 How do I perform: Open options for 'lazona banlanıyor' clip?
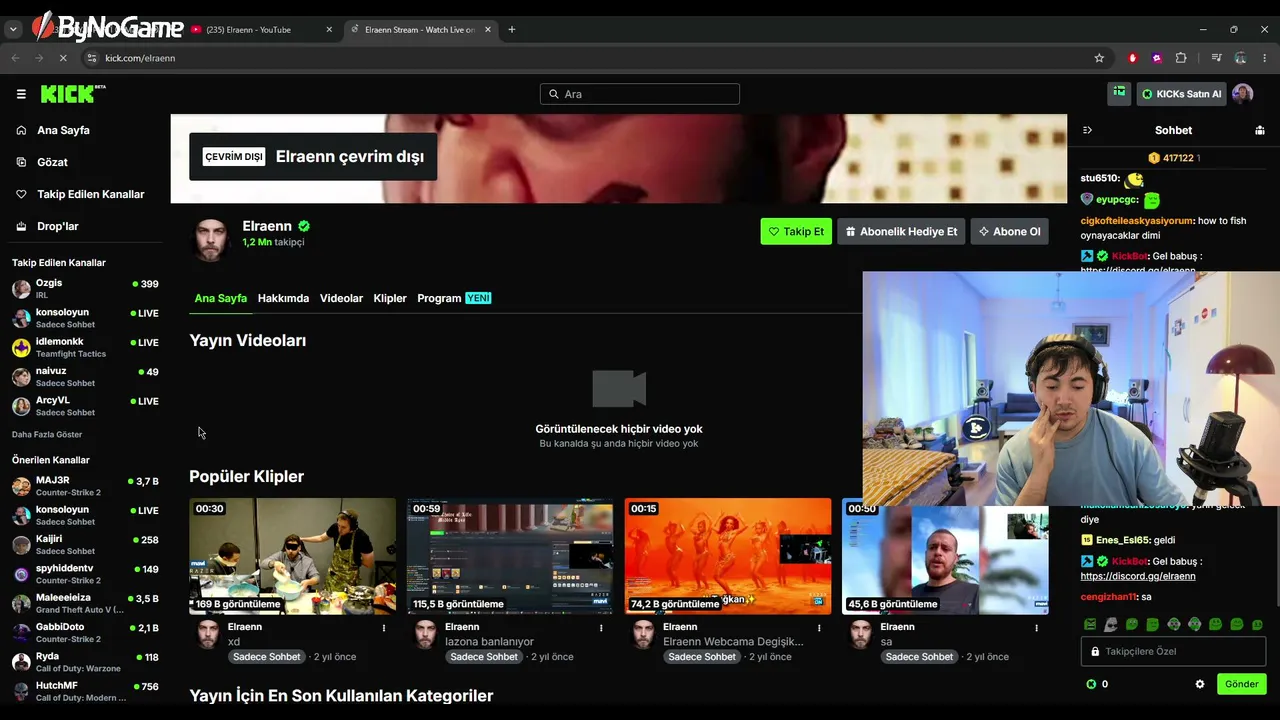601,628
